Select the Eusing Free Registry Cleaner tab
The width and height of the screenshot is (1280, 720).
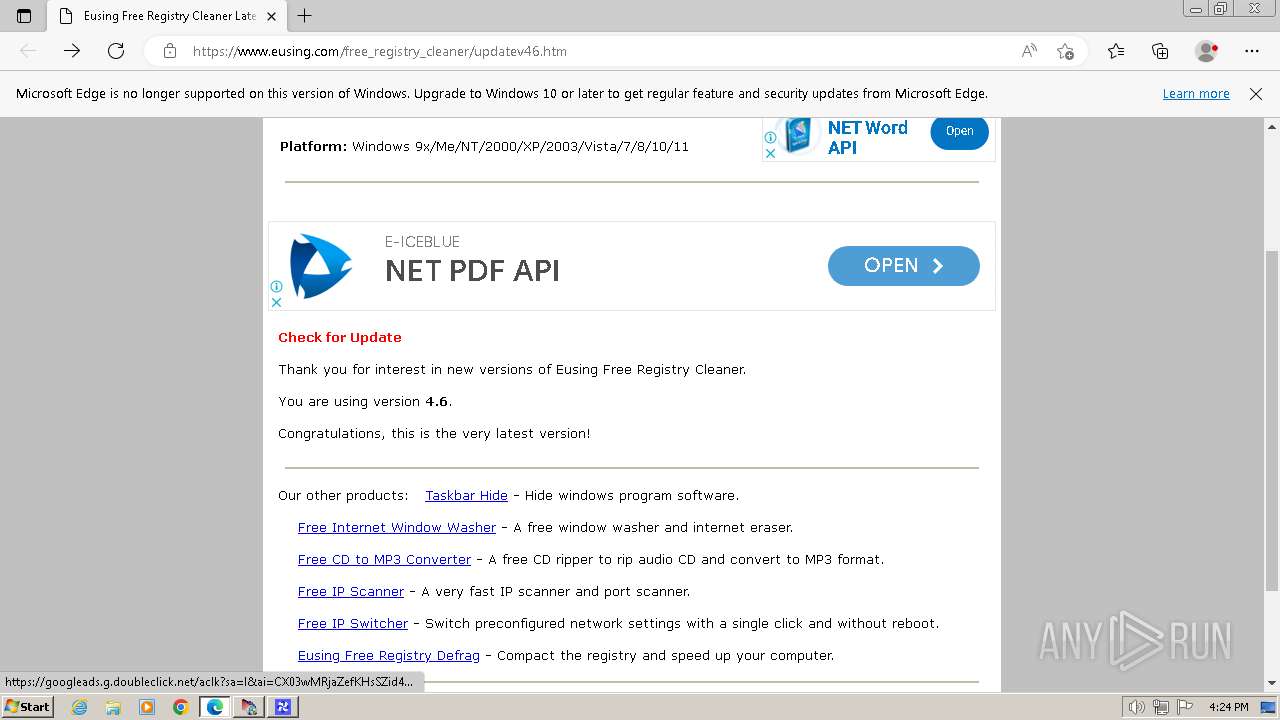point(167,16)
